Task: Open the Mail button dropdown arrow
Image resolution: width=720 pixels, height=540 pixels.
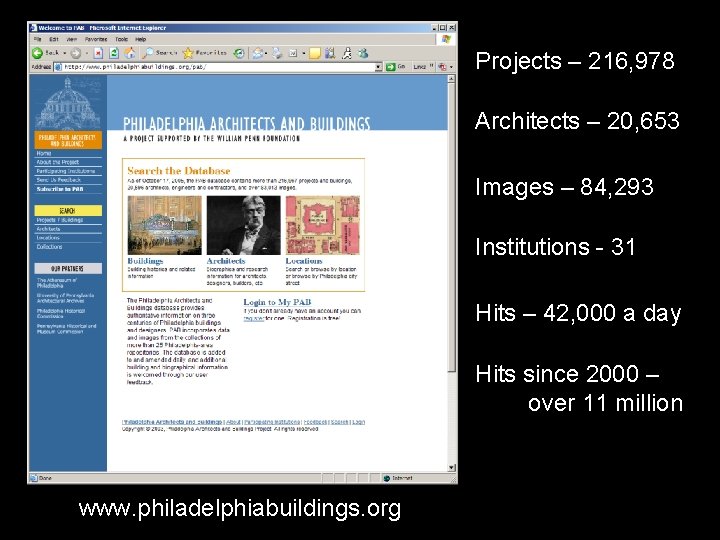Action: (x=266, y=53)
